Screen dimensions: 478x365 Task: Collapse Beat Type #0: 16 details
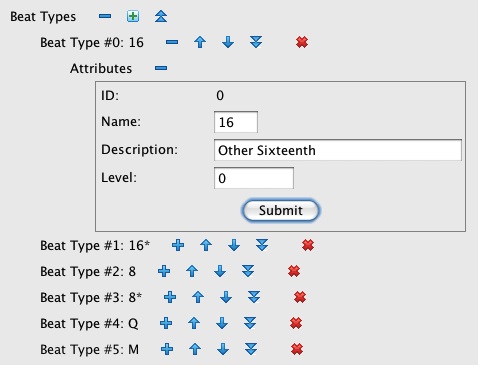pos(172,42)
